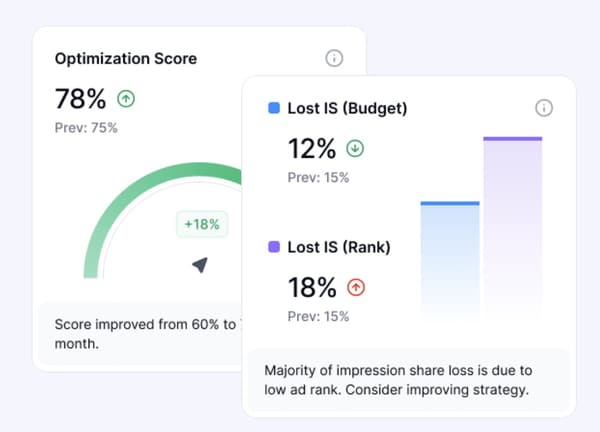Image resolution: width=600 pixels, height=432 pixels.
Task: Click the gauge needle pointer icon
Action: coord(200,264)
